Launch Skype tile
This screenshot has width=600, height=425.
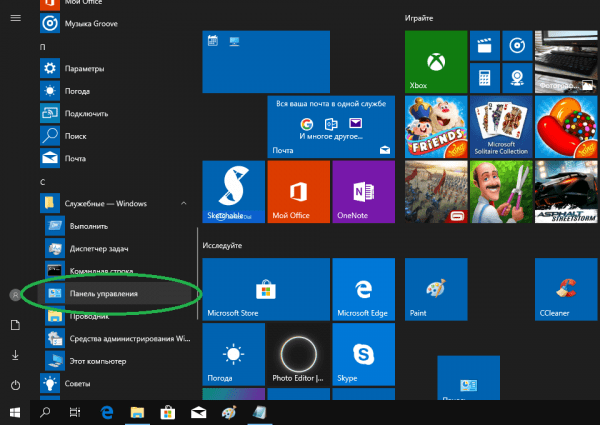click(x=364, y=354)
